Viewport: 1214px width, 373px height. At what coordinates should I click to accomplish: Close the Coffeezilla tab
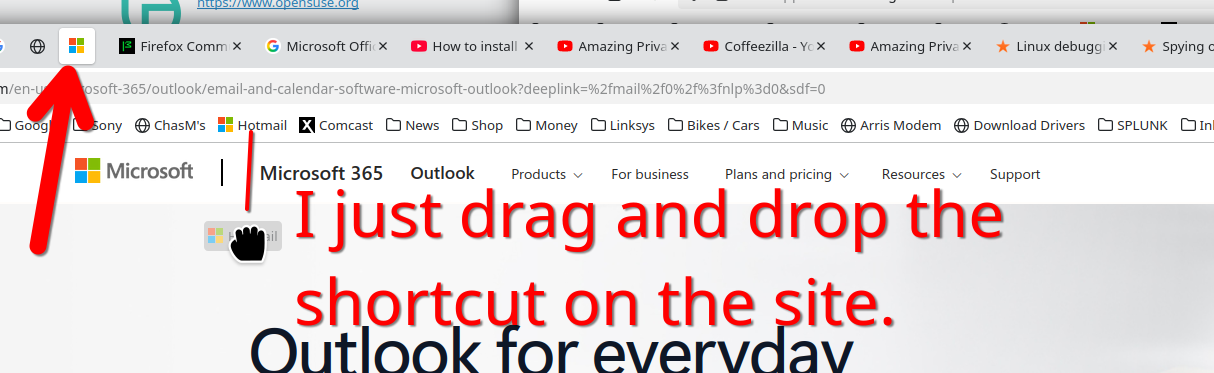tap(821, 46)
